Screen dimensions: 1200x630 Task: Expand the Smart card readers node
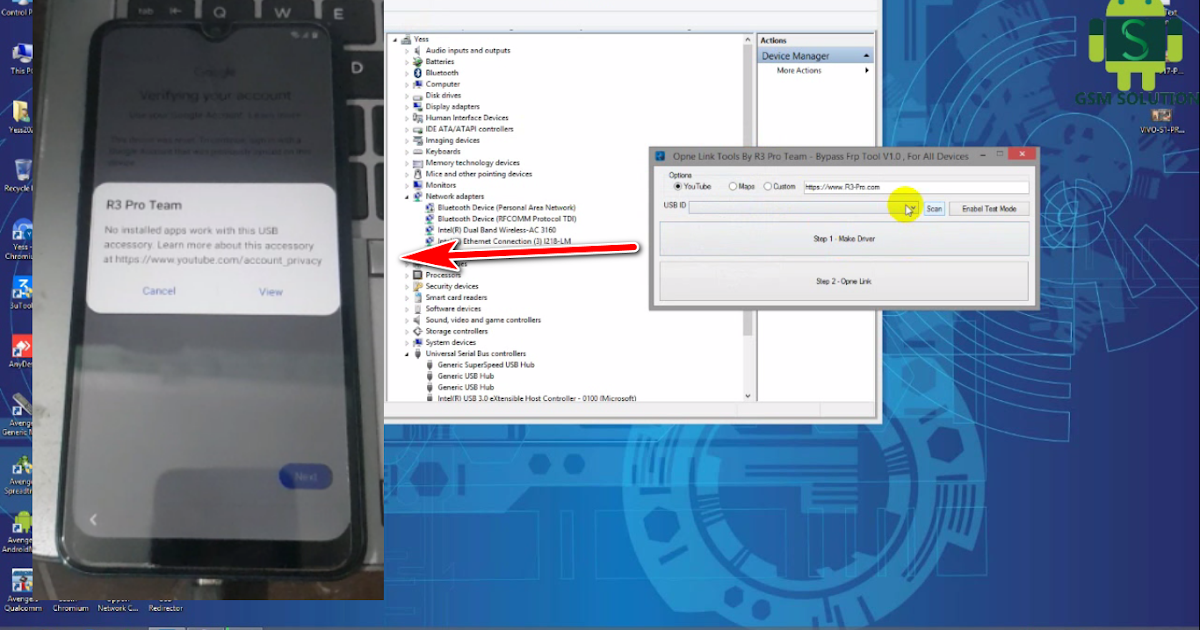point(407,297)
